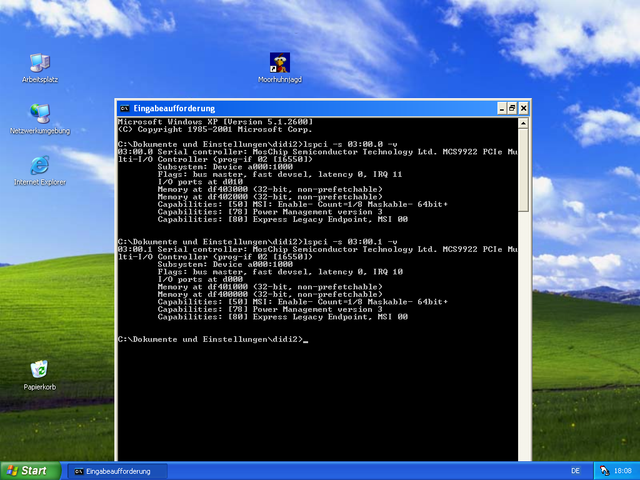
Task: Select the Netzwerkumgebung desktop icon
Action: click(40, 119)
